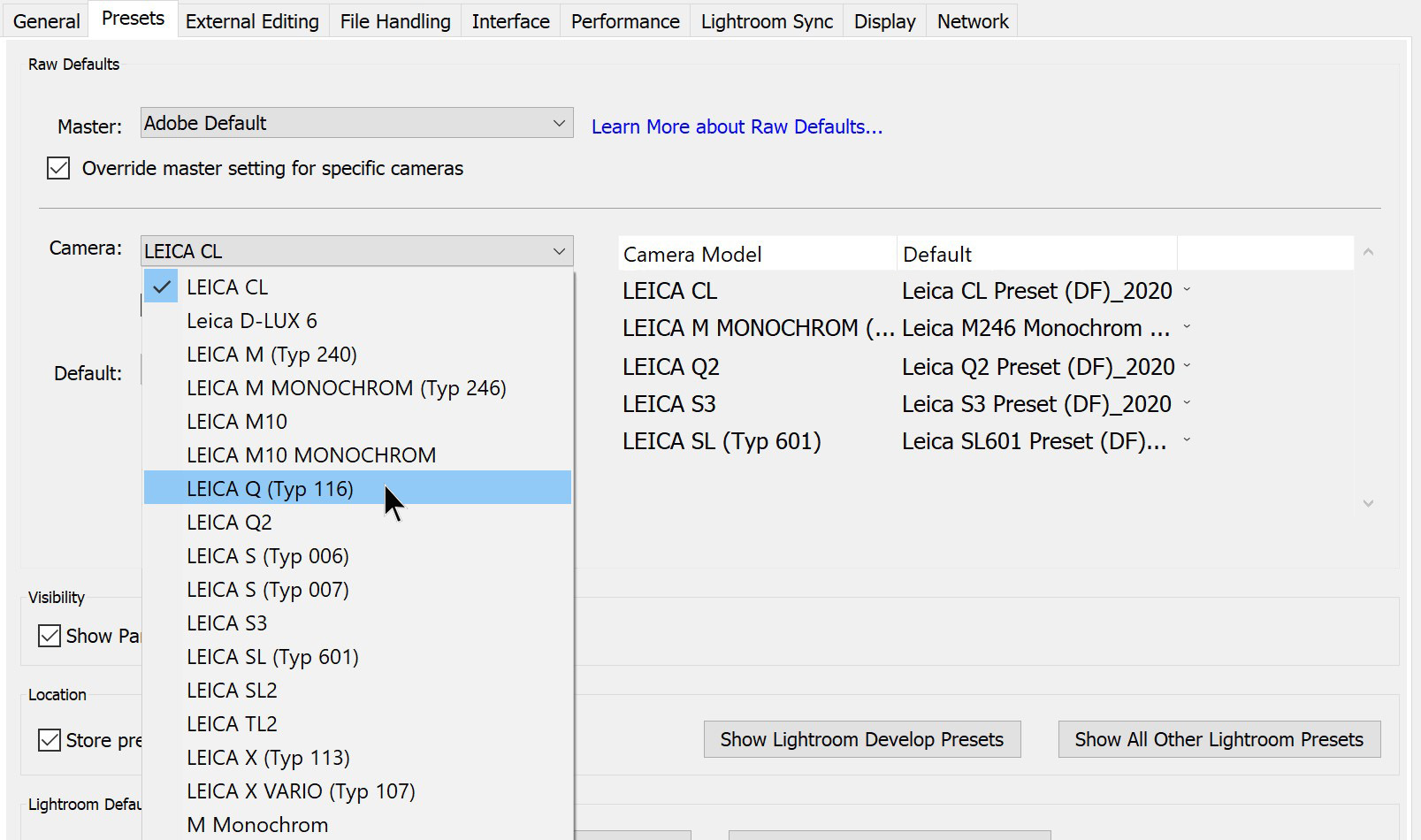Pick LEICA S (Typ 007) from the list

point(357,590)
